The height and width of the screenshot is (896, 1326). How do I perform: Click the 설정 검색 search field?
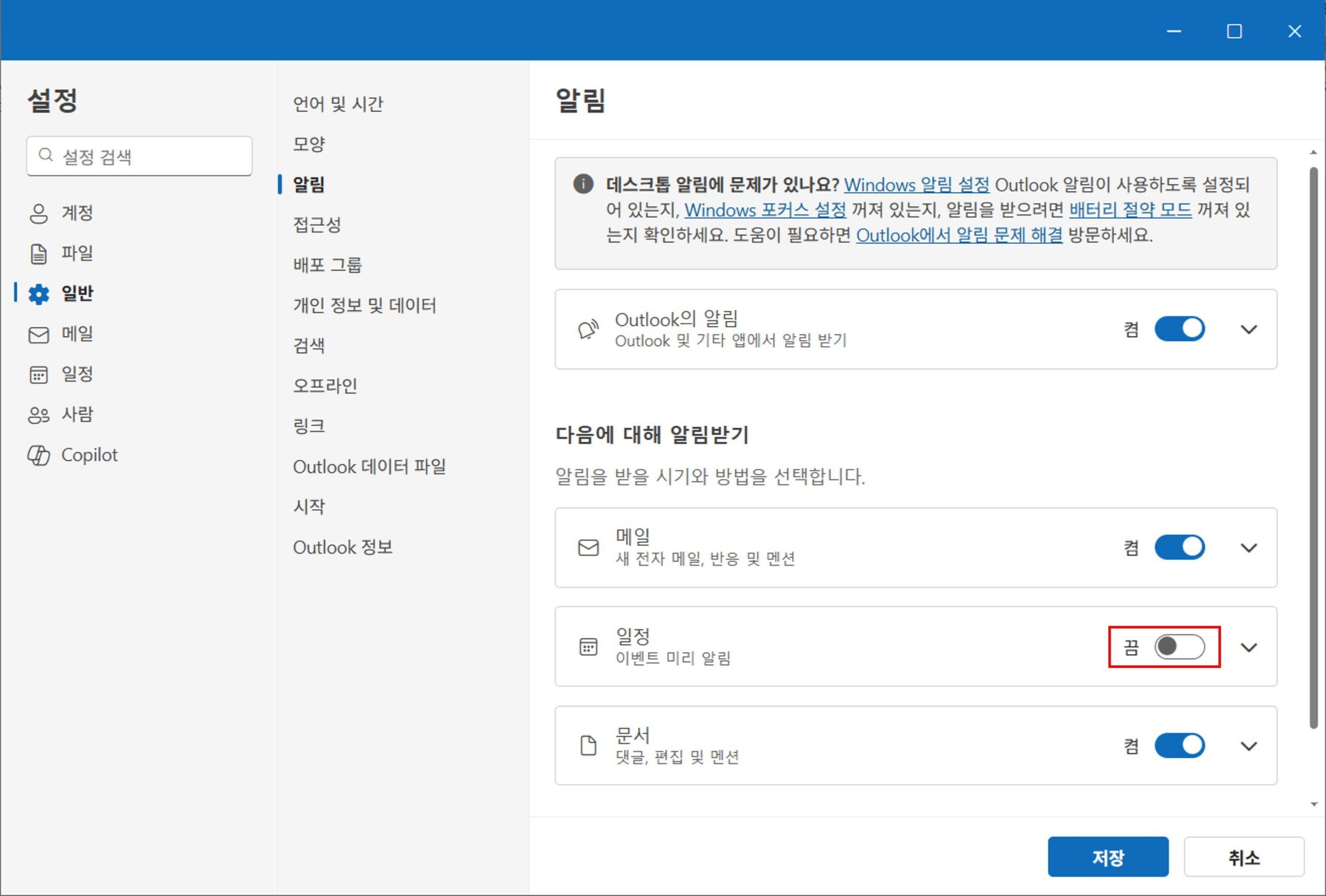tap(139, 156)
